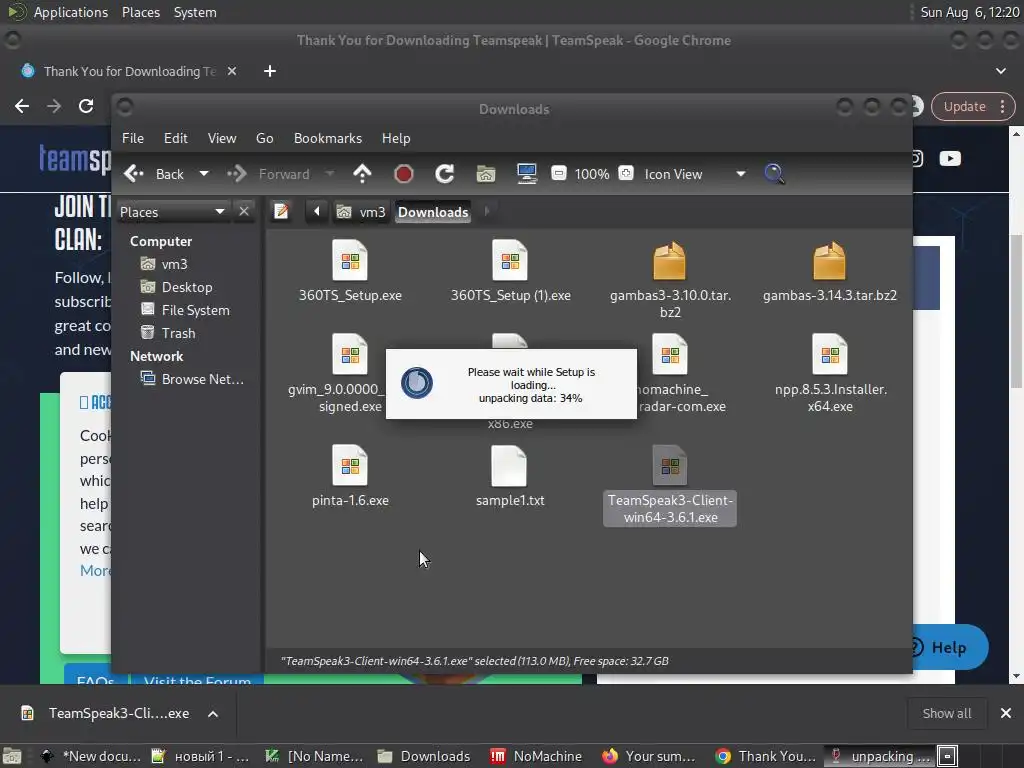1024x768 pixels.
Task: Open the Go menu
Action: pyautogui.click(x=264, y=138)
